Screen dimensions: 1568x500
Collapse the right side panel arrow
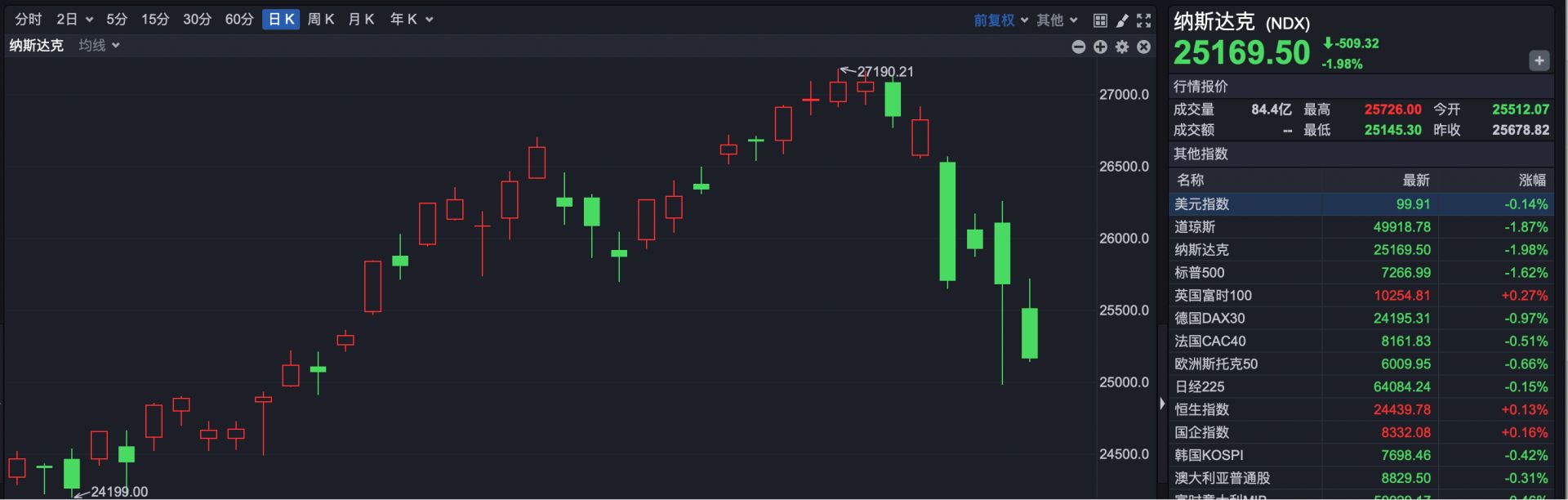(1162, 404)
